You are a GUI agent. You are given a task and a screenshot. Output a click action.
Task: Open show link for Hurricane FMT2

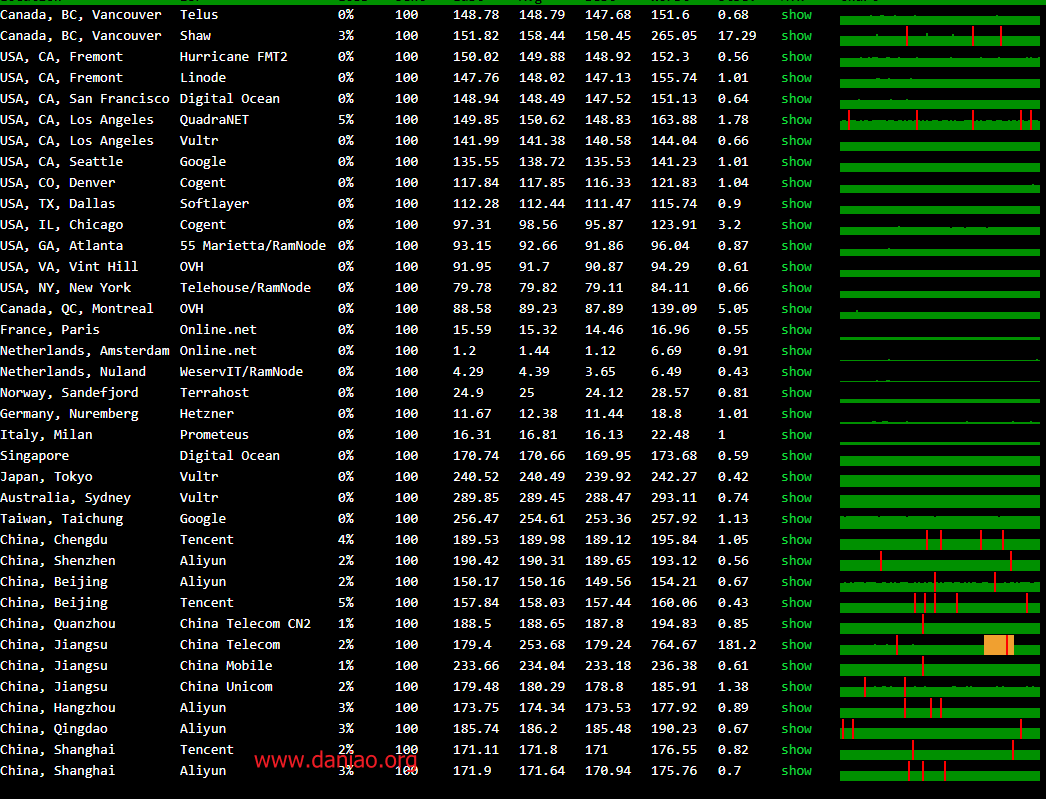point(797,57)
